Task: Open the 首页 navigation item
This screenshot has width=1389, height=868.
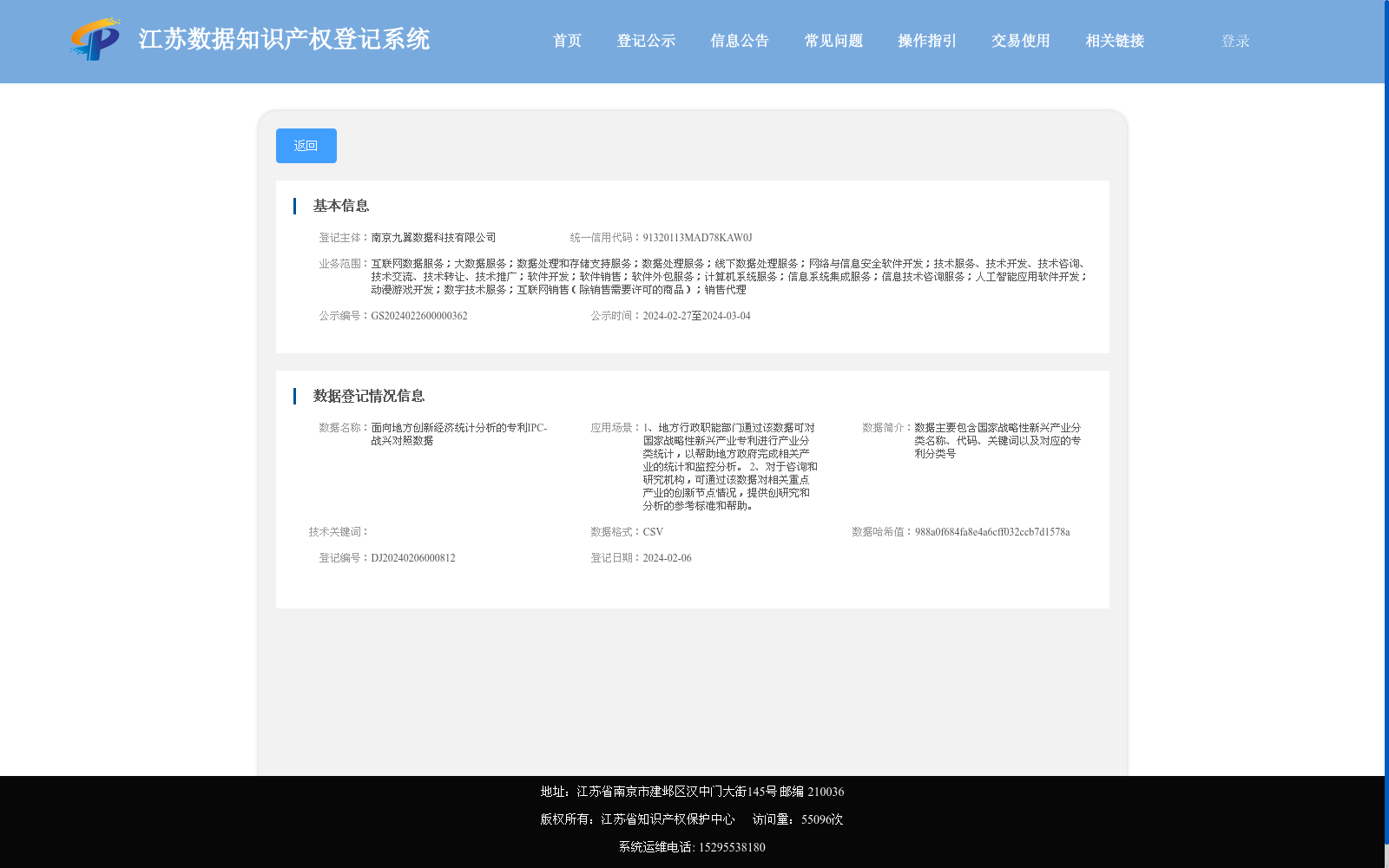Action: pyautogui.click(x=567, y=41)
